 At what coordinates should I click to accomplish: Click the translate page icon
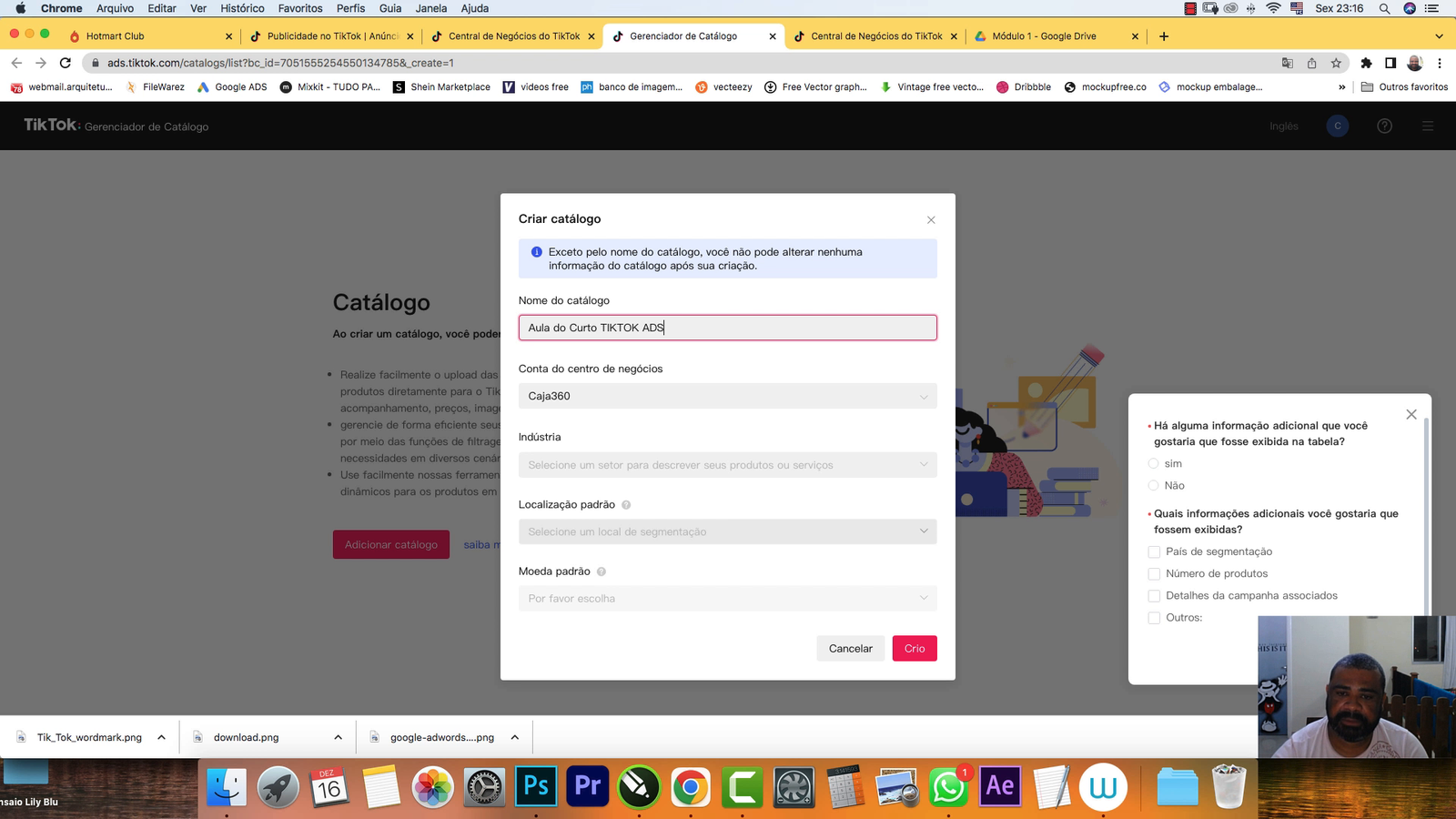pyautogui.click(x=1287, y=63)
